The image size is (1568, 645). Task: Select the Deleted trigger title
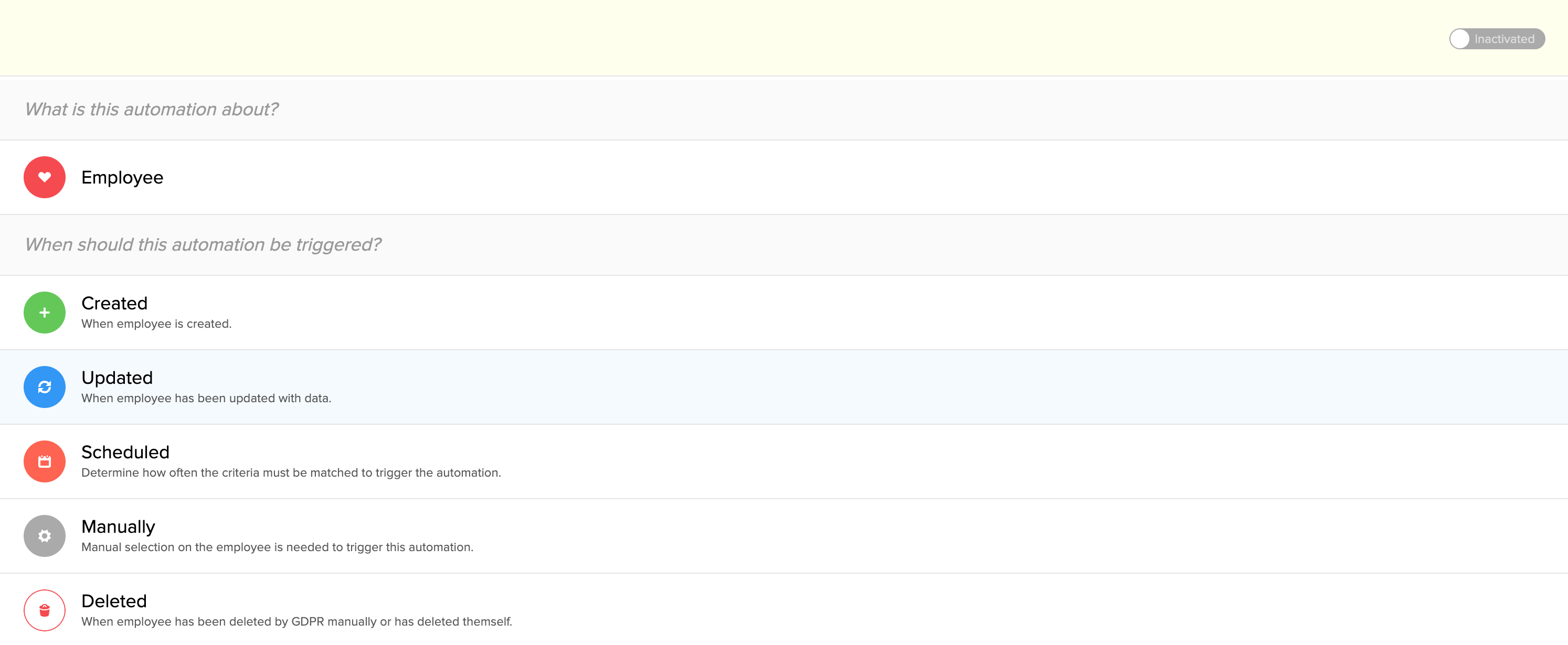[114, 601]
